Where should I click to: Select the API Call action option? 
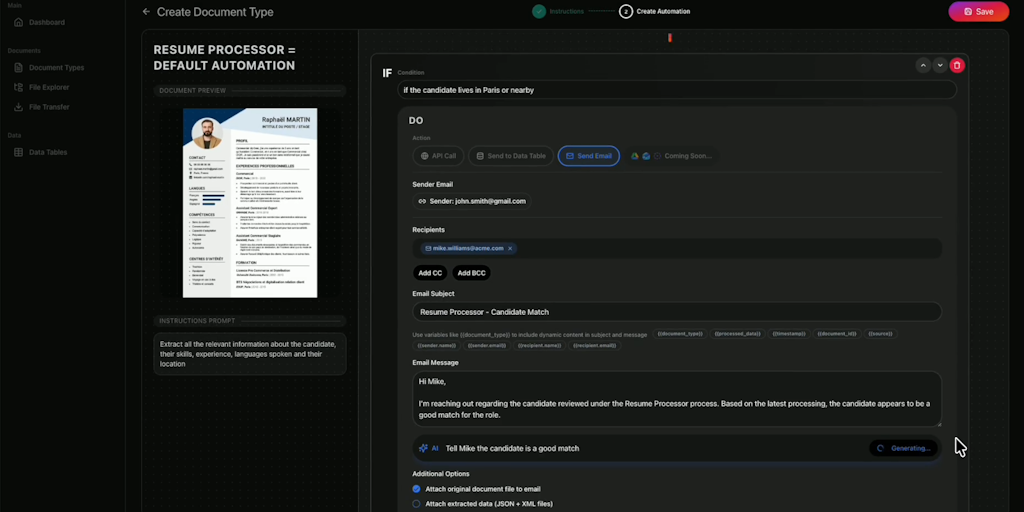438,156
